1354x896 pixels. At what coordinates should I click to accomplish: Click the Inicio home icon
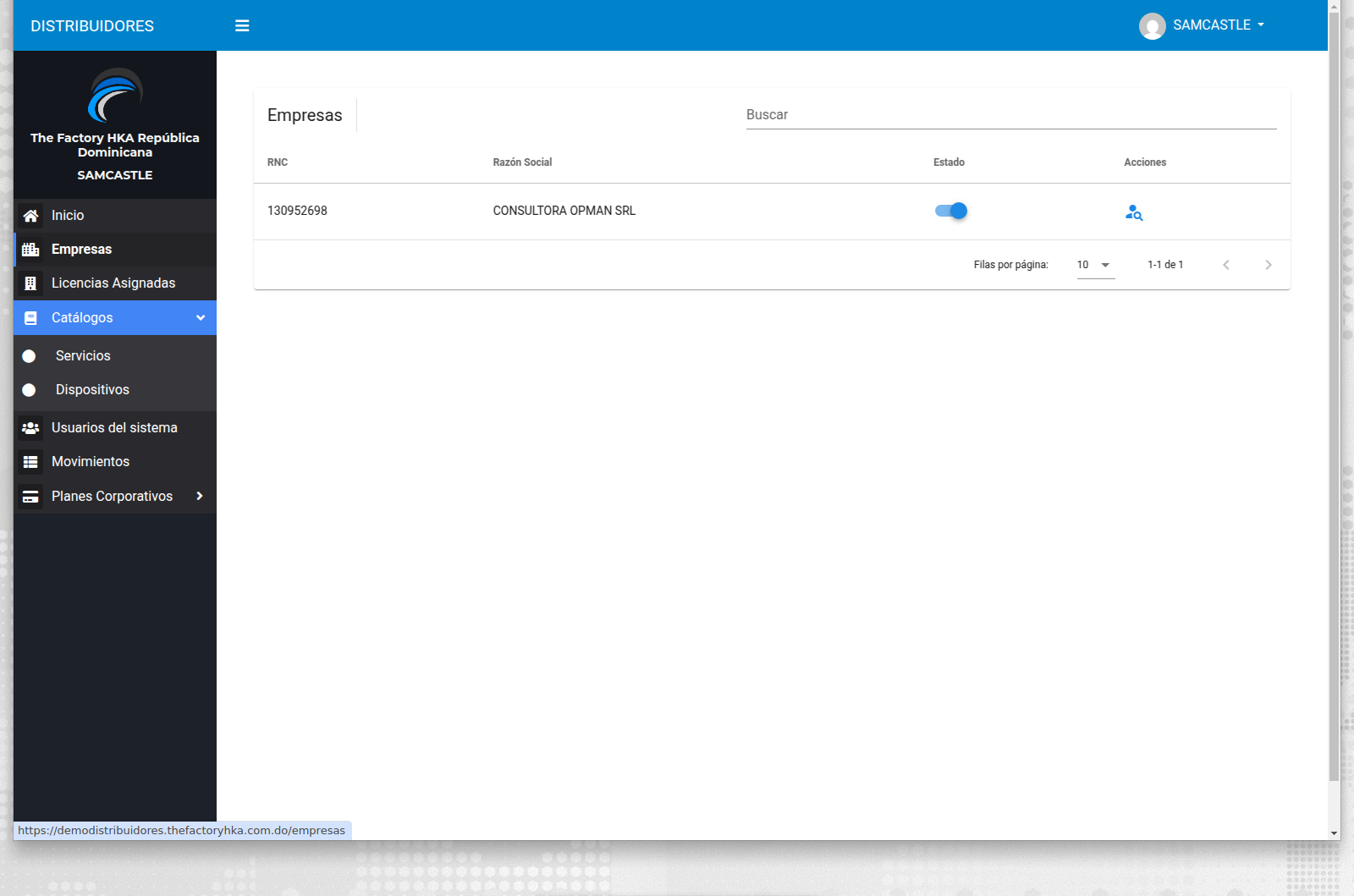pos(30,216)
